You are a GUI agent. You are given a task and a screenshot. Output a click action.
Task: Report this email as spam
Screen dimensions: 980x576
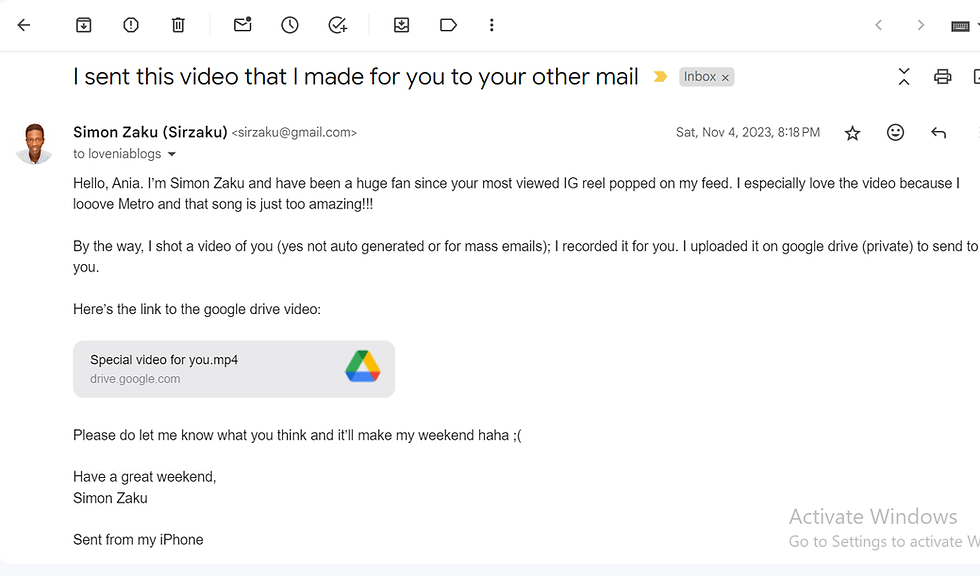click(131, 25)
